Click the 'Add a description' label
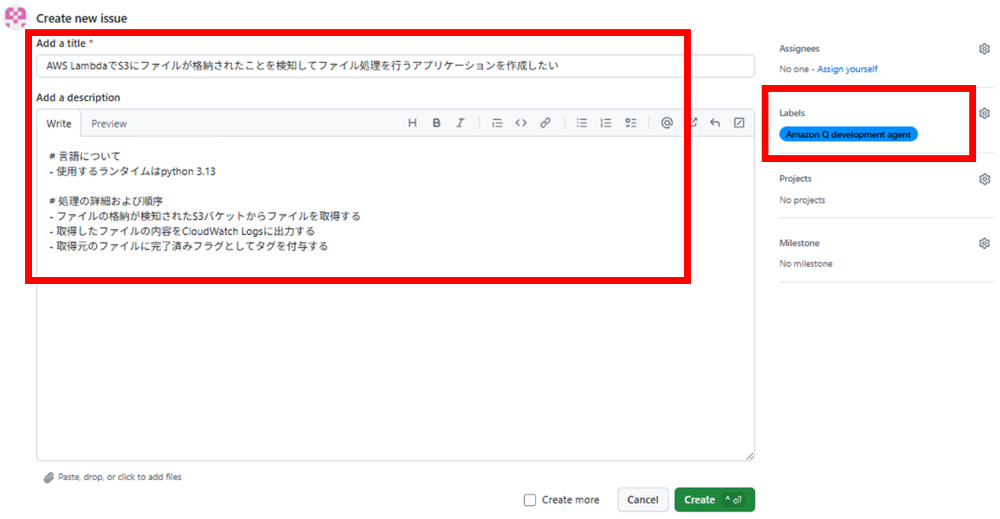The image size is (1000, 519). pyautogui.click(x=78, y=98)
